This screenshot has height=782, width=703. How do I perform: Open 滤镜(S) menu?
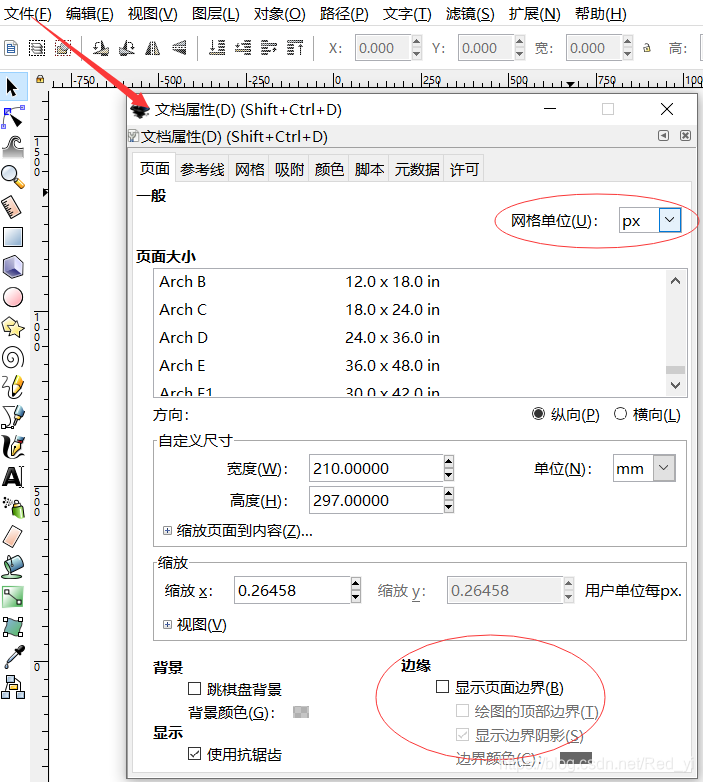pyautogui.click(x=470, y=13)
